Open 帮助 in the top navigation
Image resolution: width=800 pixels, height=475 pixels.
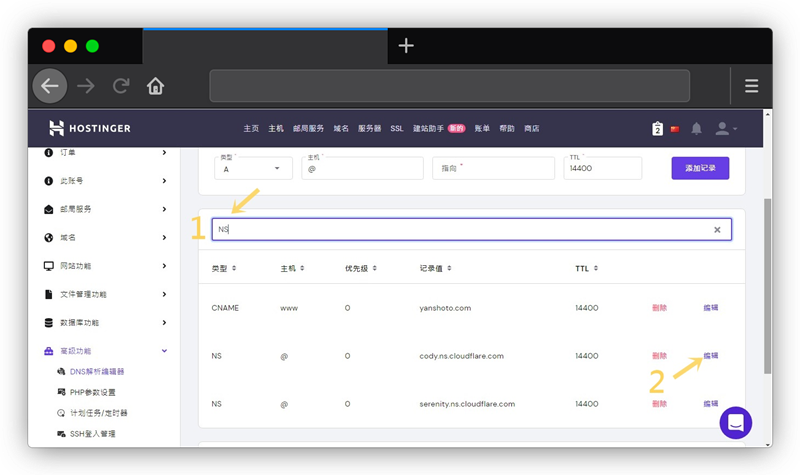507,129
